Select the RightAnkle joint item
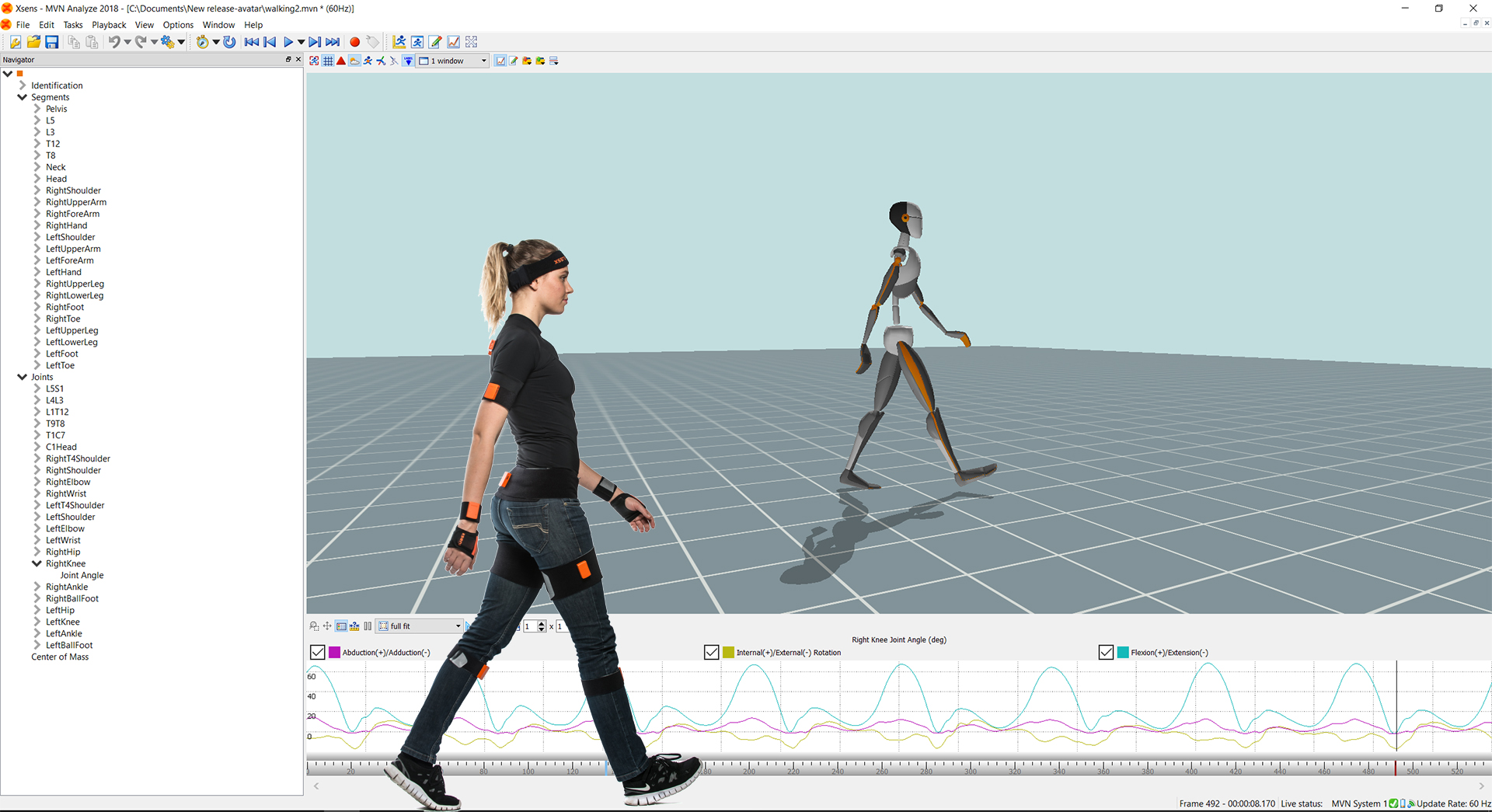This screenshot has width=1492, height=812. [67, 587]
